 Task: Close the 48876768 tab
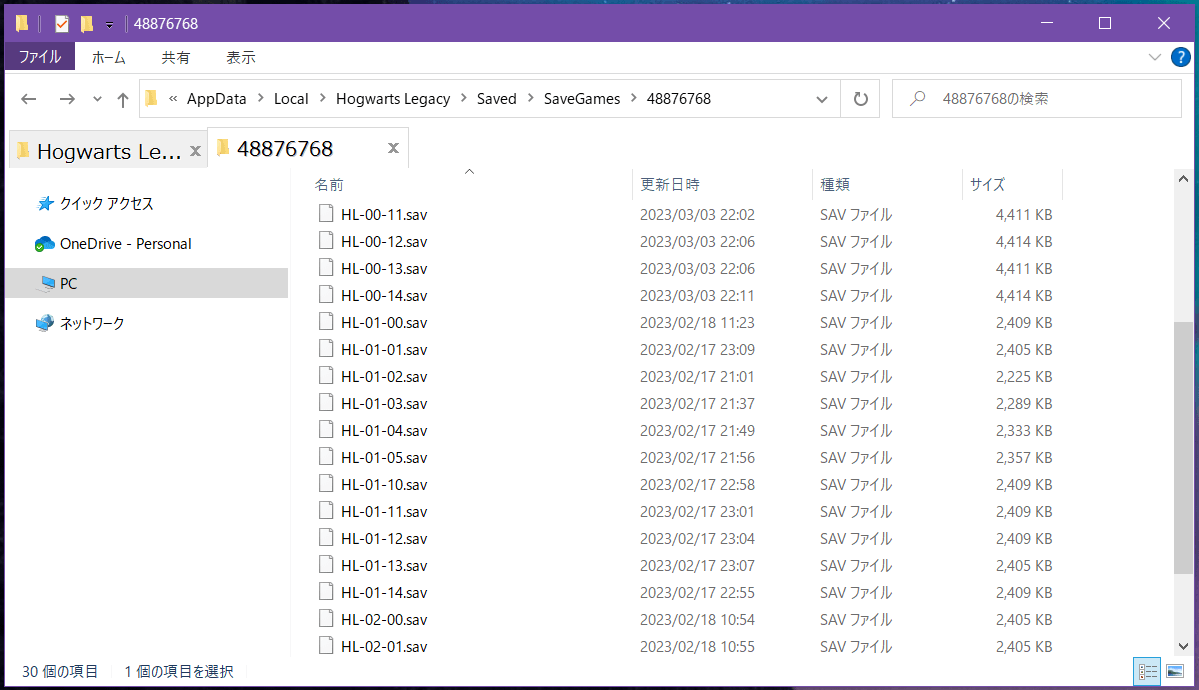pos(393,148)
